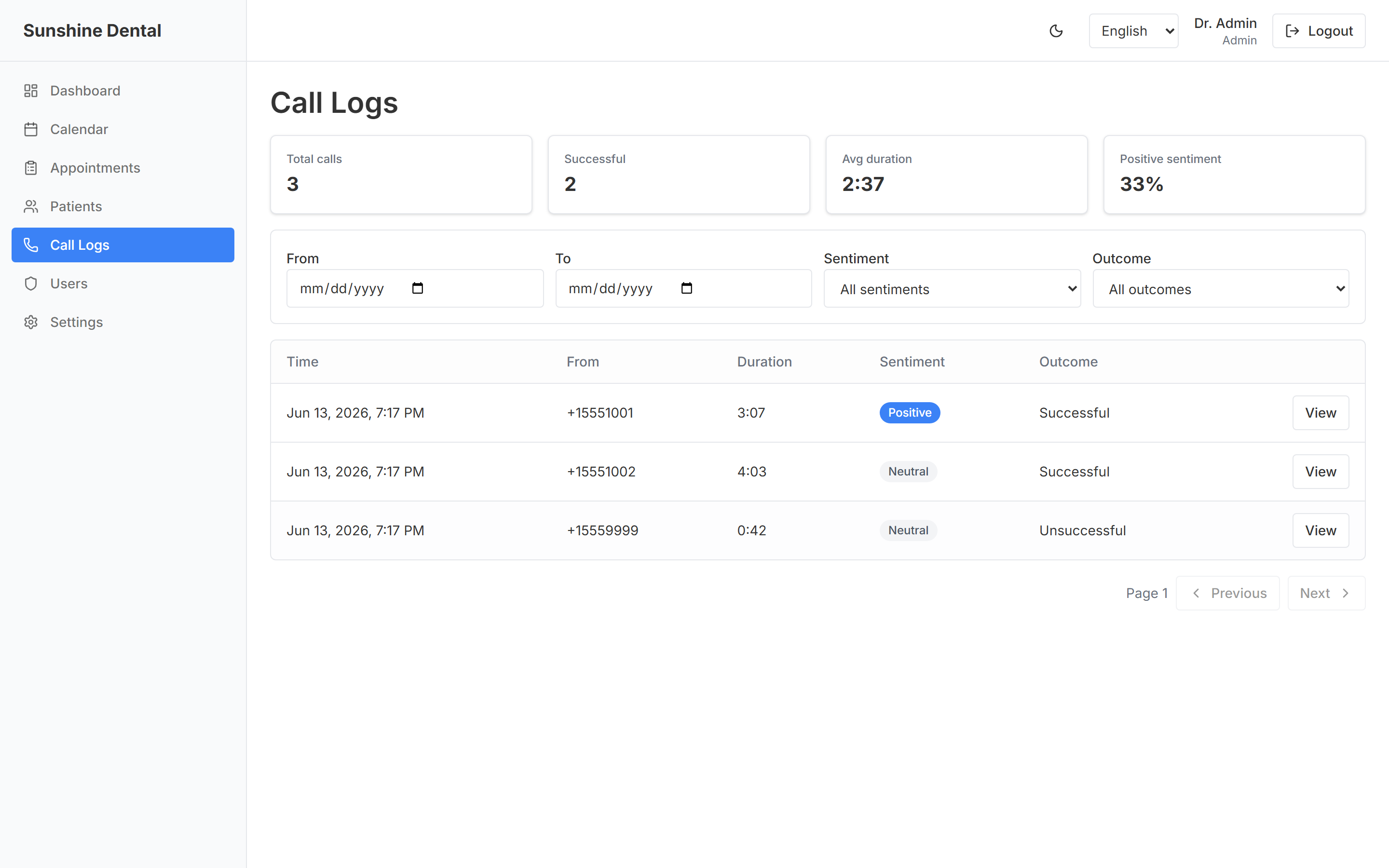Click the Users shield icon
This screenshot has width=1389, height=868.
tap(31, 284)
